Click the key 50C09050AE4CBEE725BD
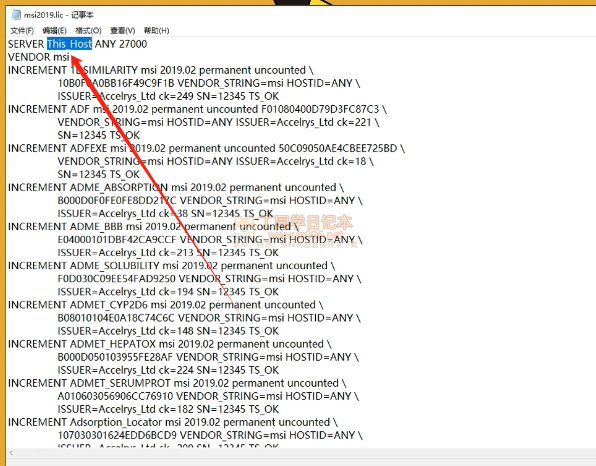 [x=338, y=148]
